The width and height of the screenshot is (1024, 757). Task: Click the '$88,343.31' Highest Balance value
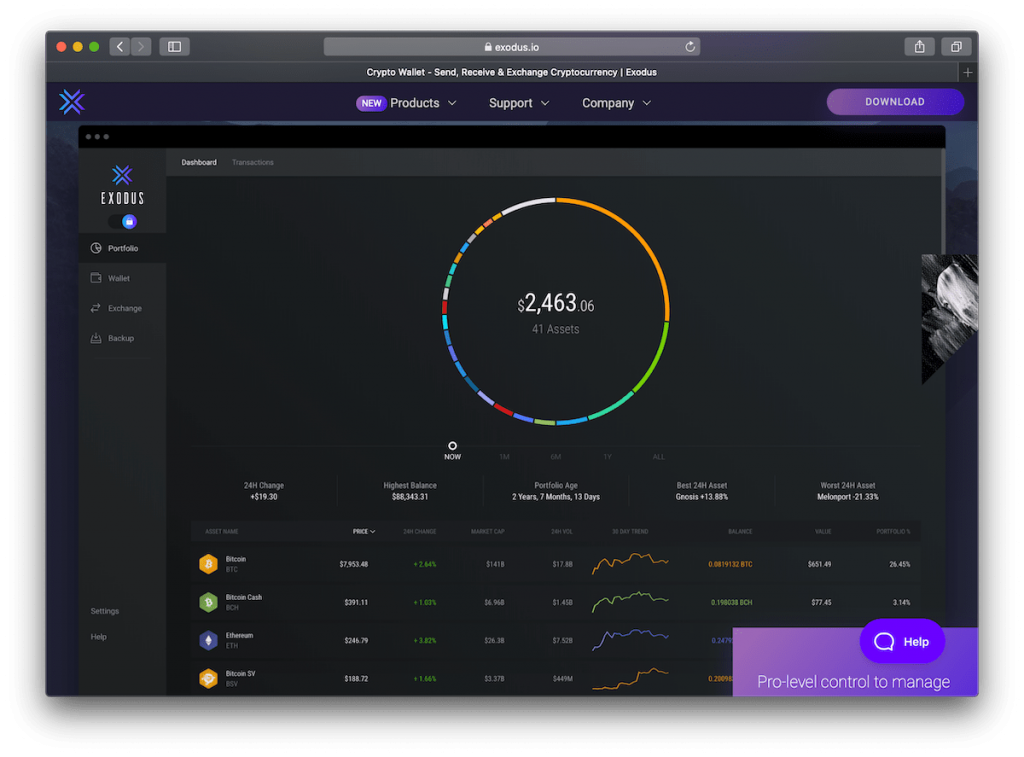tap(410, 497)
